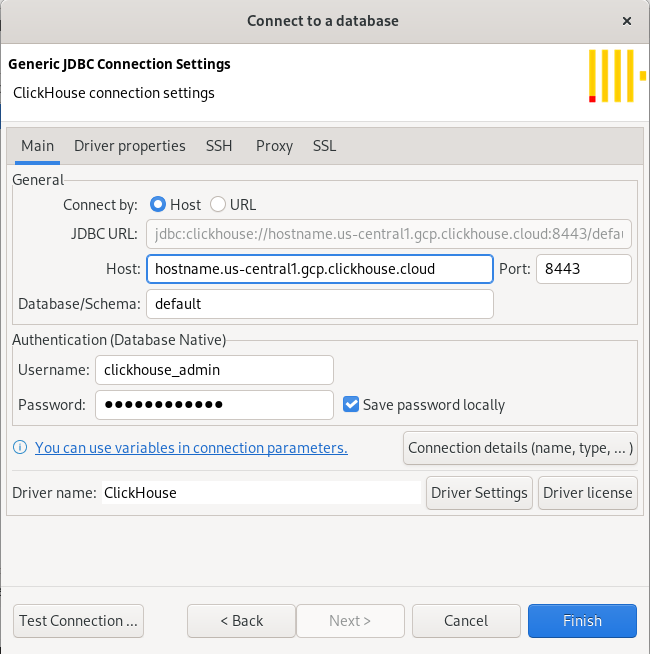
Task: Open the variables in connection parameters link
Action: coord(191,448)
